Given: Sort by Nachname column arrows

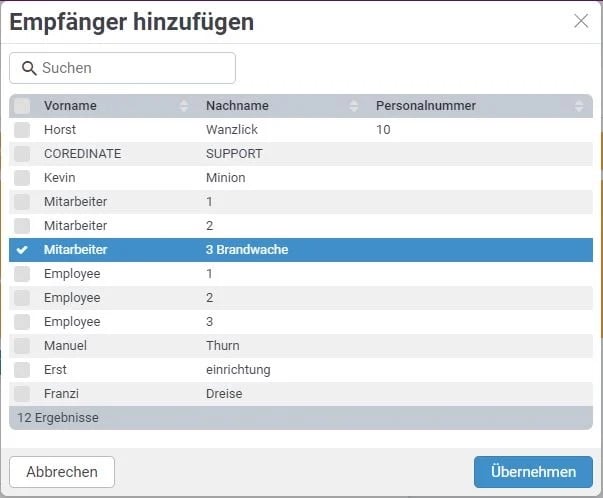Looking at the screenshot, I should 354,106.
